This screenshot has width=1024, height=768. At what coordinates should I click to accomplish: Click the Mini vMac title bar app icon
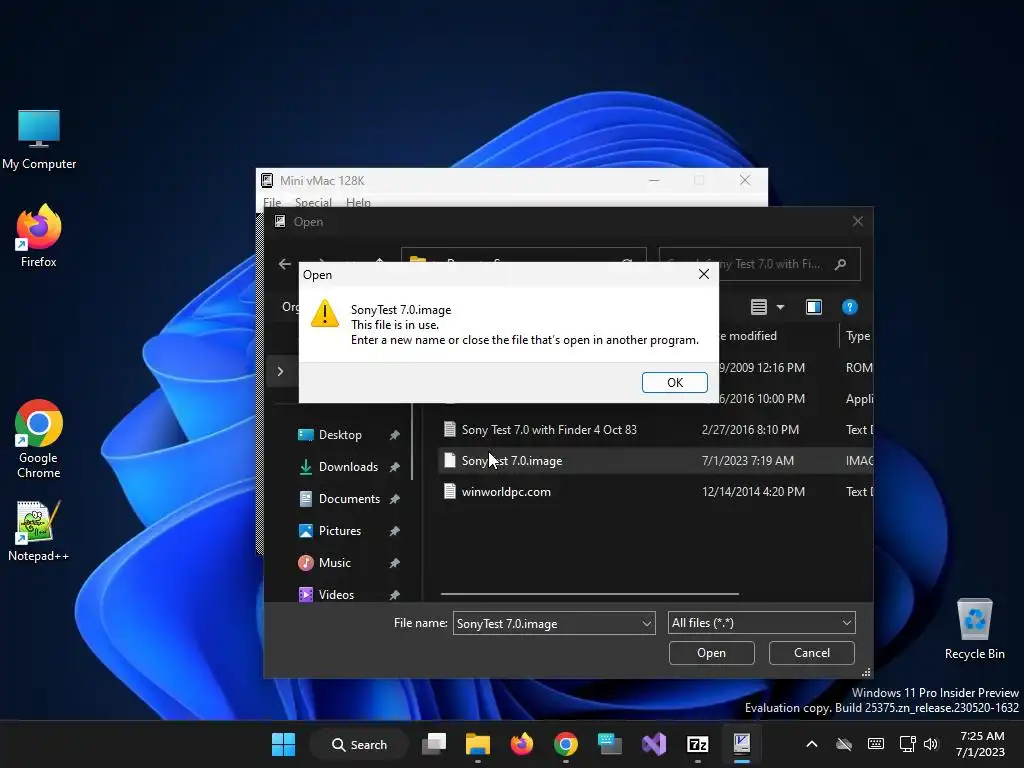pyautogui.click(x=267, y=181)
